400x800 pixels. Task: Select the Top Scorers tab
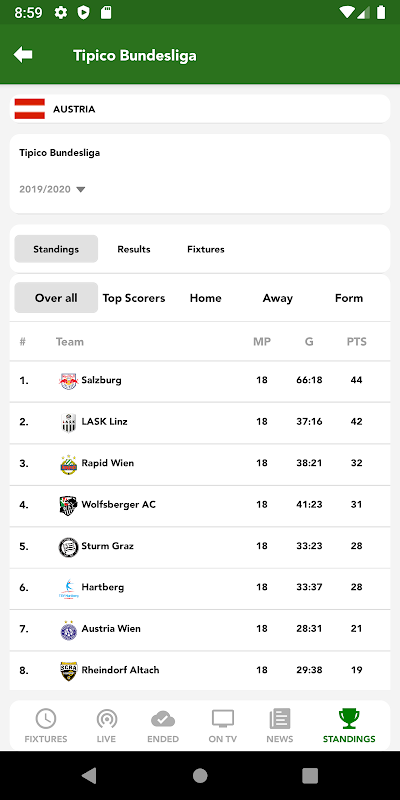point(134,298)
